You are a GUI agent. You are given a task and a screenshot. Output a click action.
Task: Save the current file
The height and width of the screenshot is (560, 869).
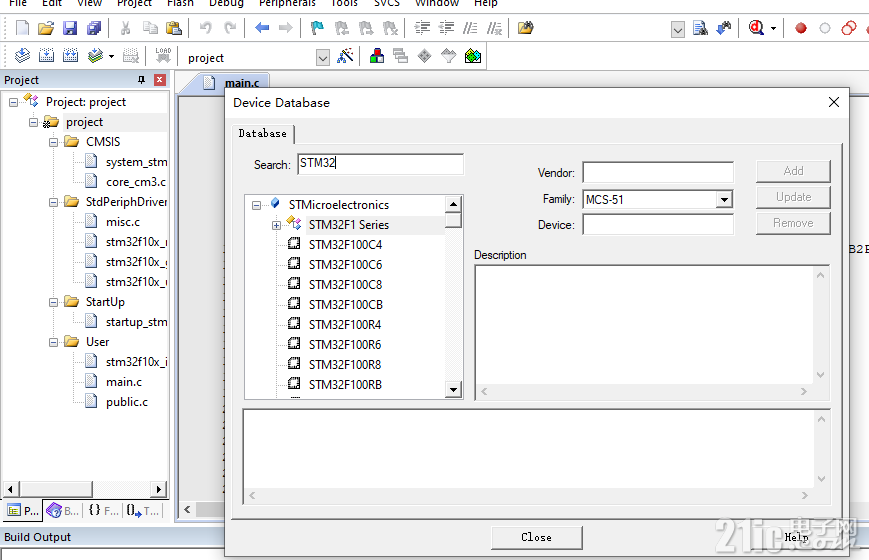tap(70, 28)
